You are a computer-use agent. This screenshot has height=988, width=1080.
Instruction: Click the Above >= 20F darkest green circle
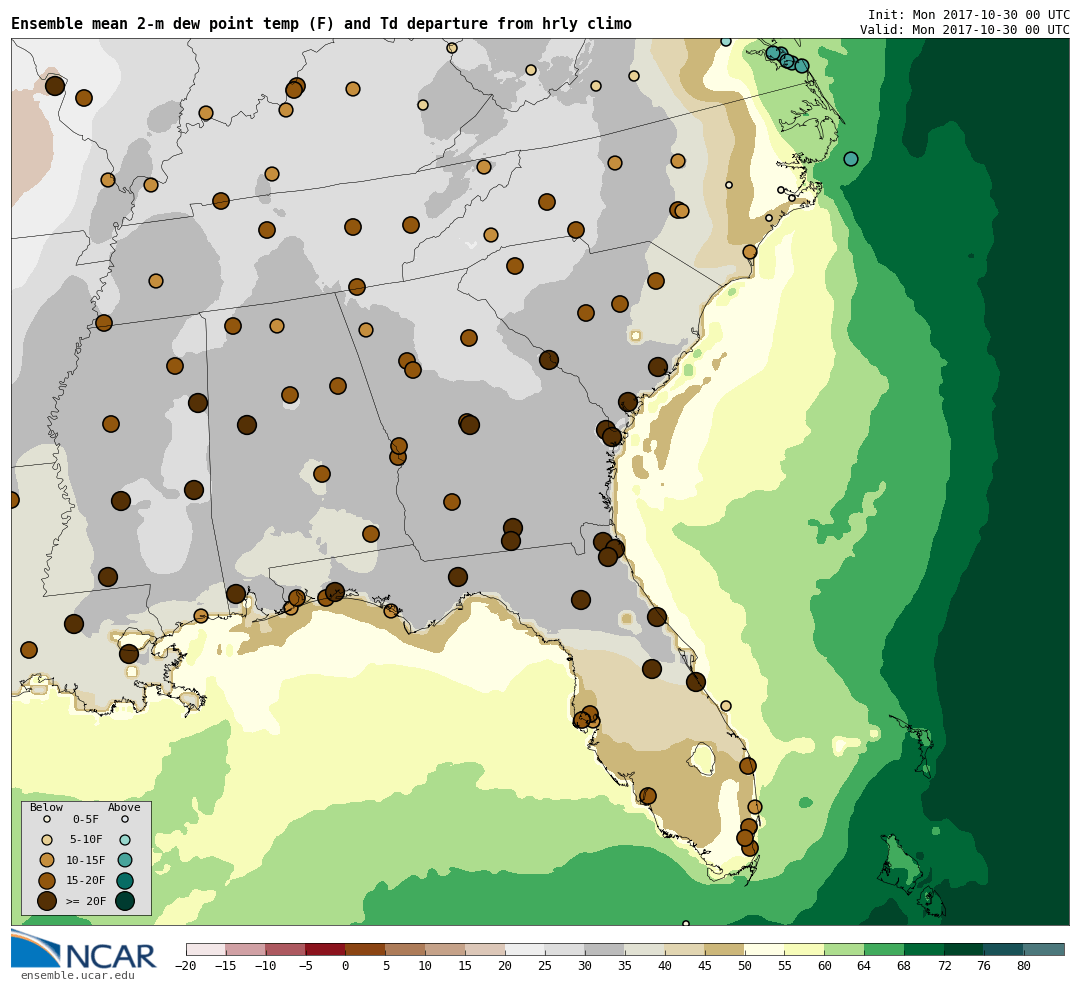pos(125,900)
